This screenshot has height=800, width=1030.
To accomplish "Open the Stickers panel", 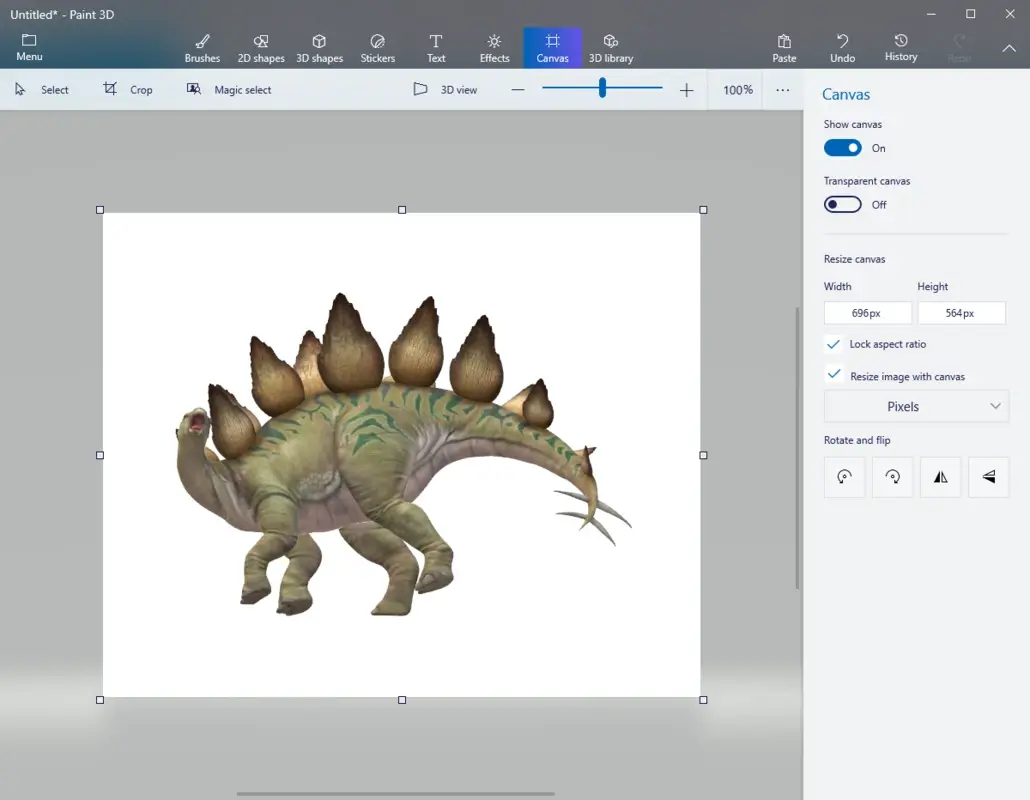I will pos(377,47).
